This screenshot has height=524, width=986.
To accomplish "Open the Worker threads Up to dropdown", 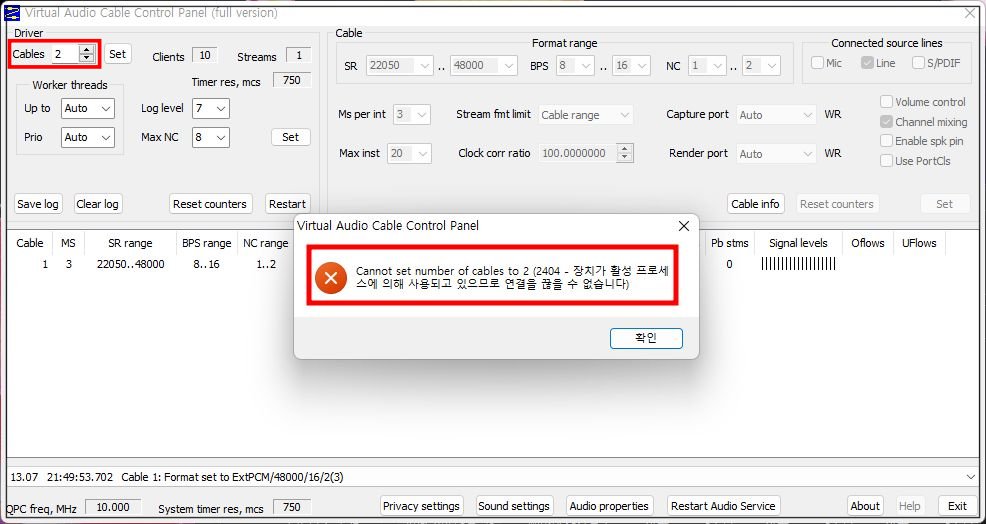I will [87, 108].
